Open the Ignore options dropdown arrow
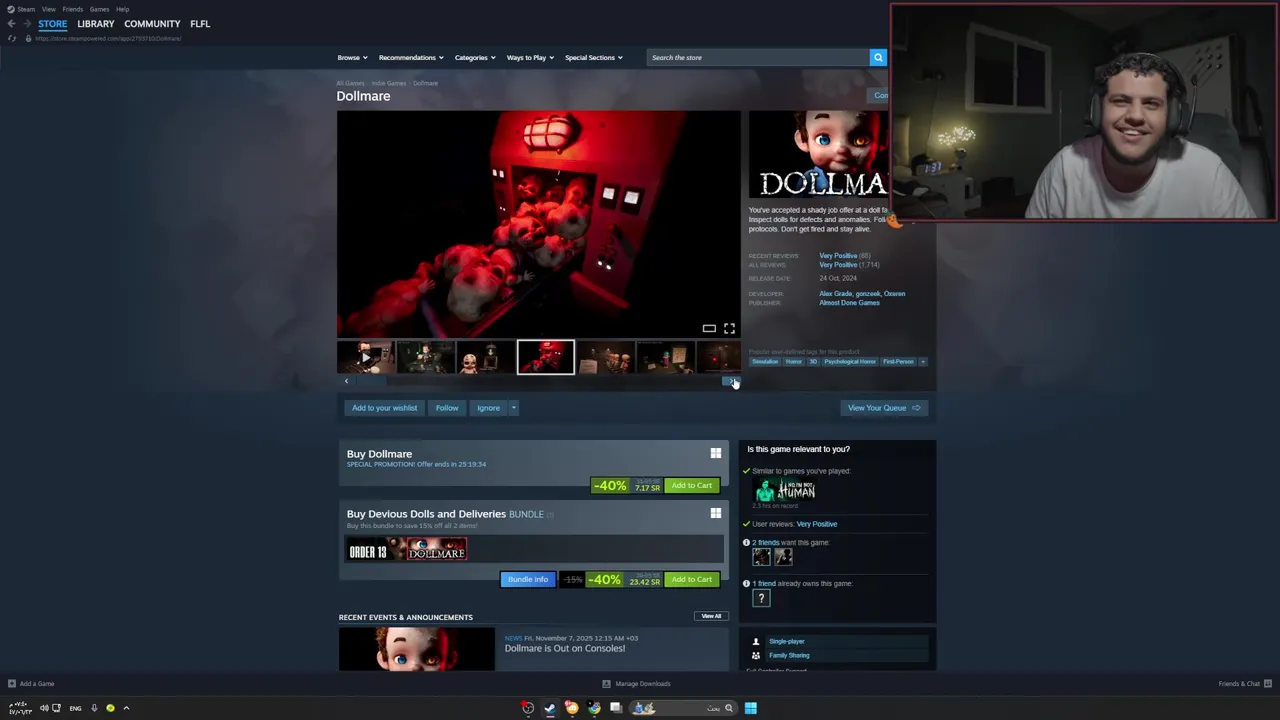Image resolution: width=1280 pixels, height=720 pixels. (513, 408)
